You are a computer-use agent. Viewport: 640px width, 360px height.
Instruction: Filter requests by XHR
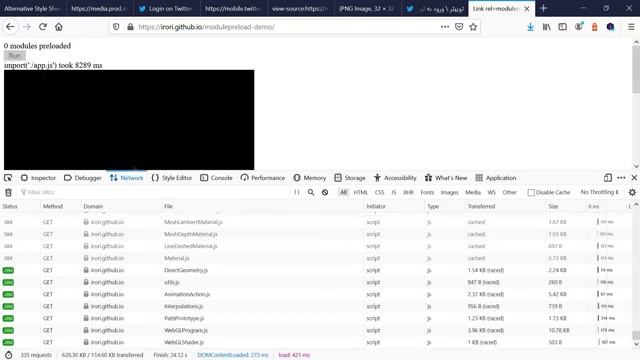coord(408,192)
